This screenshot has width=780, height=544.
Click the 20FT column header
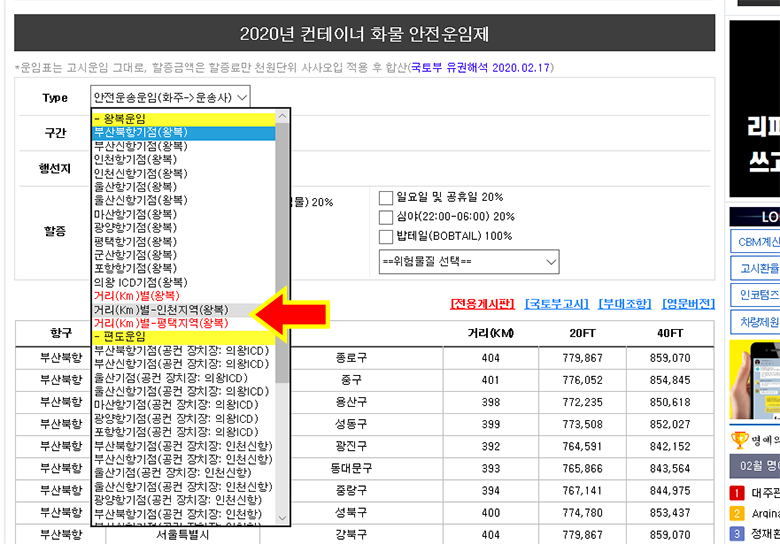(x=582, y=333)
